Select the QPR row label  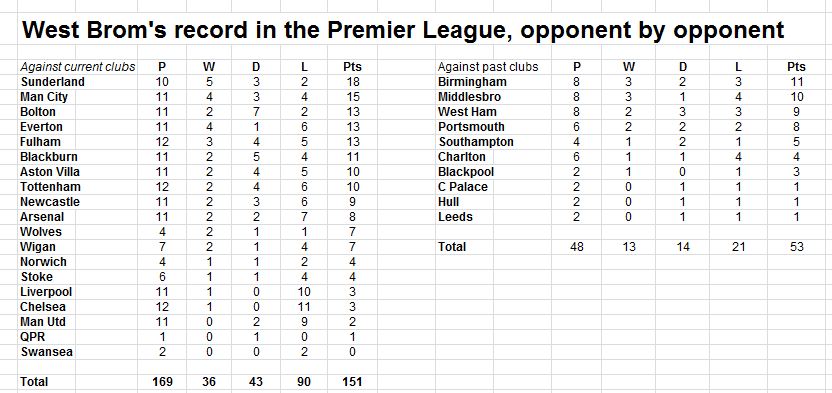point(32,337)
